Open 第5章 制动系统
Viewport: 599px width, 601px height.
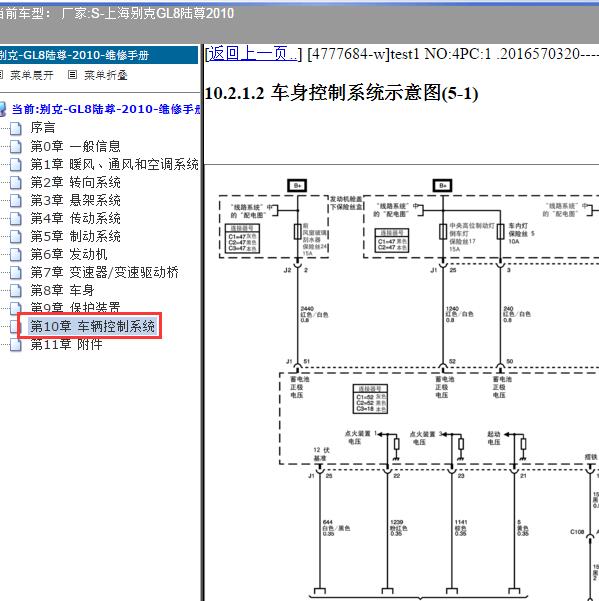pyautogui.click(x=75, y=236)
